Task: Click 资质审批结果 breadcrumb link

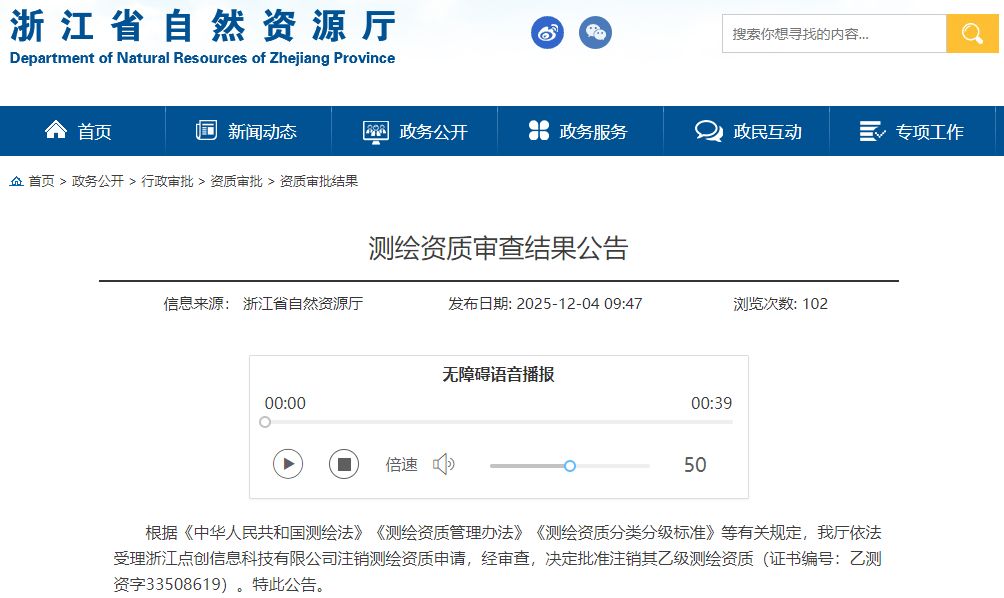Action: pos(319,181)
